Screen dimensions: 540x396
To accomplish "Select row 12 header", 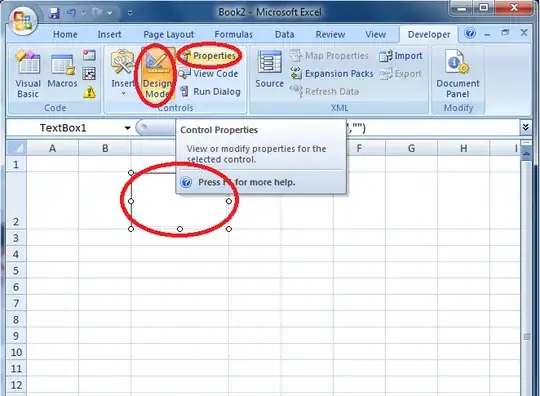I will click(16, 385).
